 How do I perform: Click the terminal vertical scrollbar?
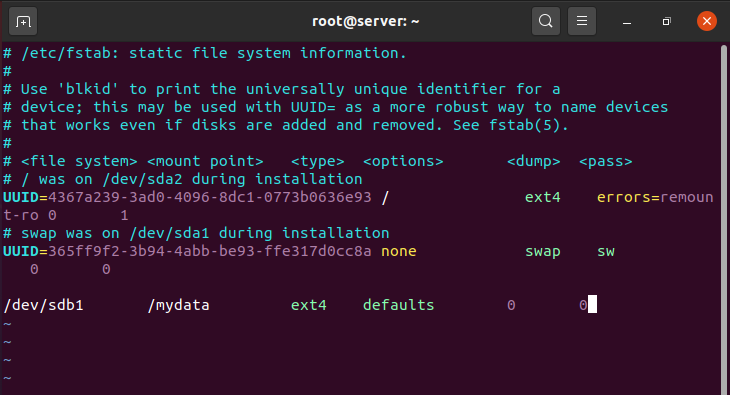724,219
